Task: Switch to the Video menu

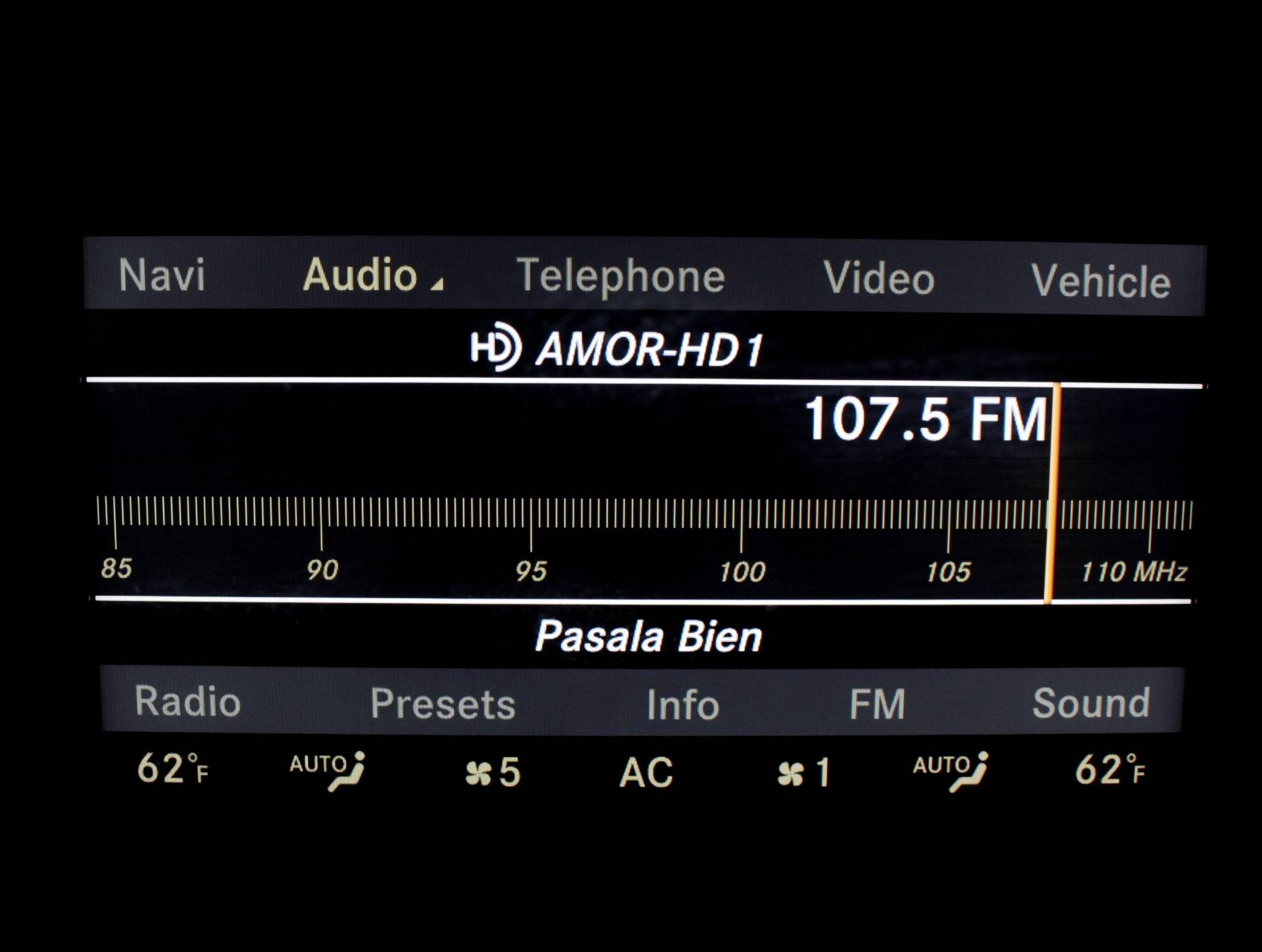Action: point(878,279)
